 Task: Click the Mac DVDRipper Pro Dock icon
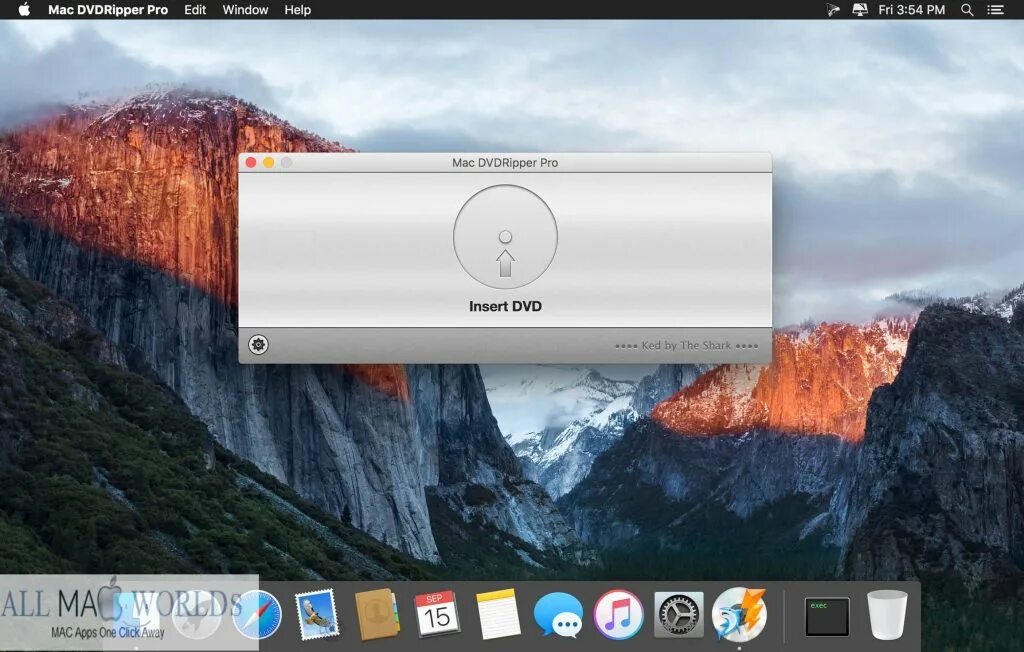coord(739,614)
